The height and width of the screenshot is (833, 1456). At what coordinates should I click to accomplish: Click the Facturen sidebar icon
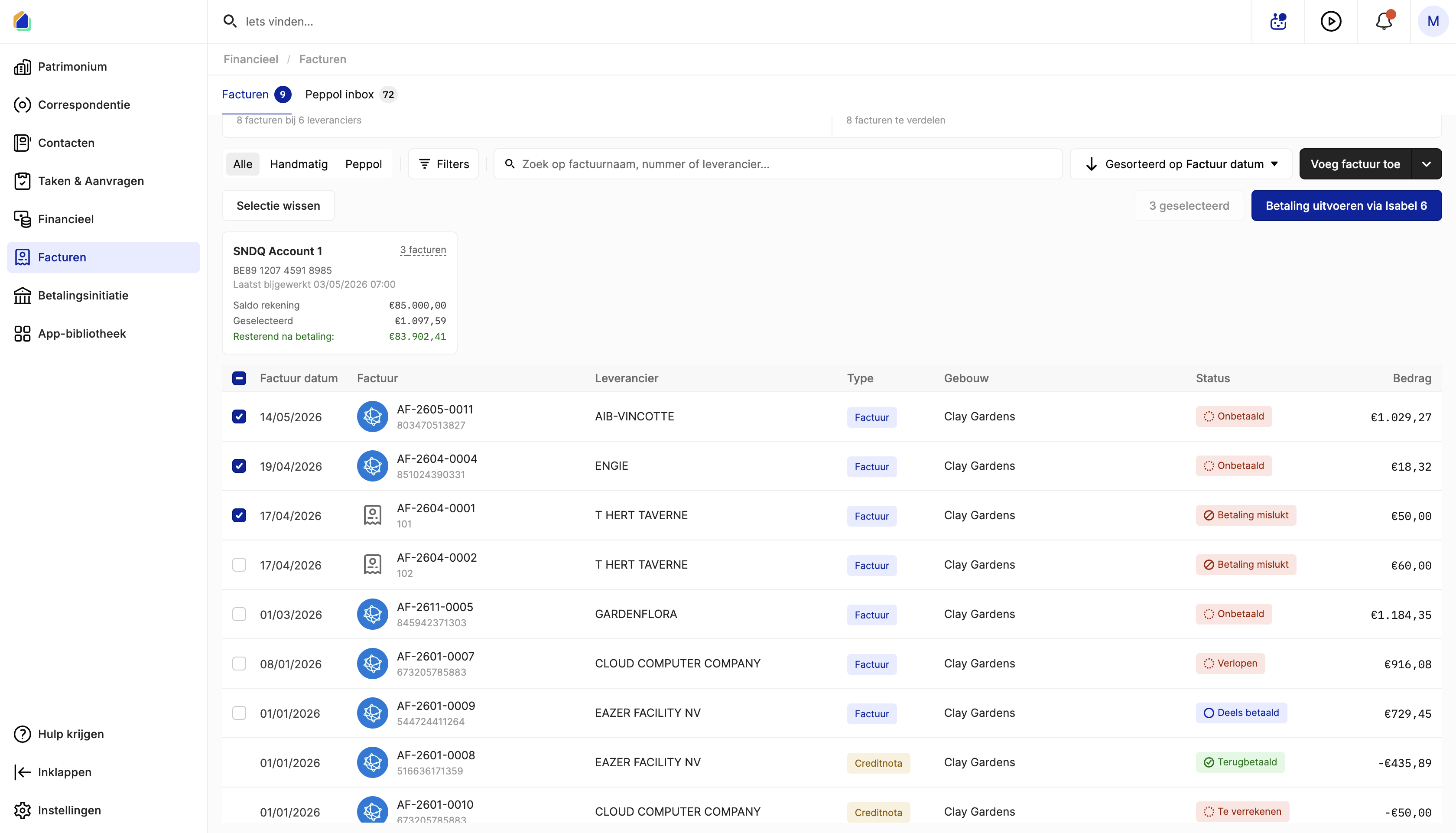[x=22, y=257]
